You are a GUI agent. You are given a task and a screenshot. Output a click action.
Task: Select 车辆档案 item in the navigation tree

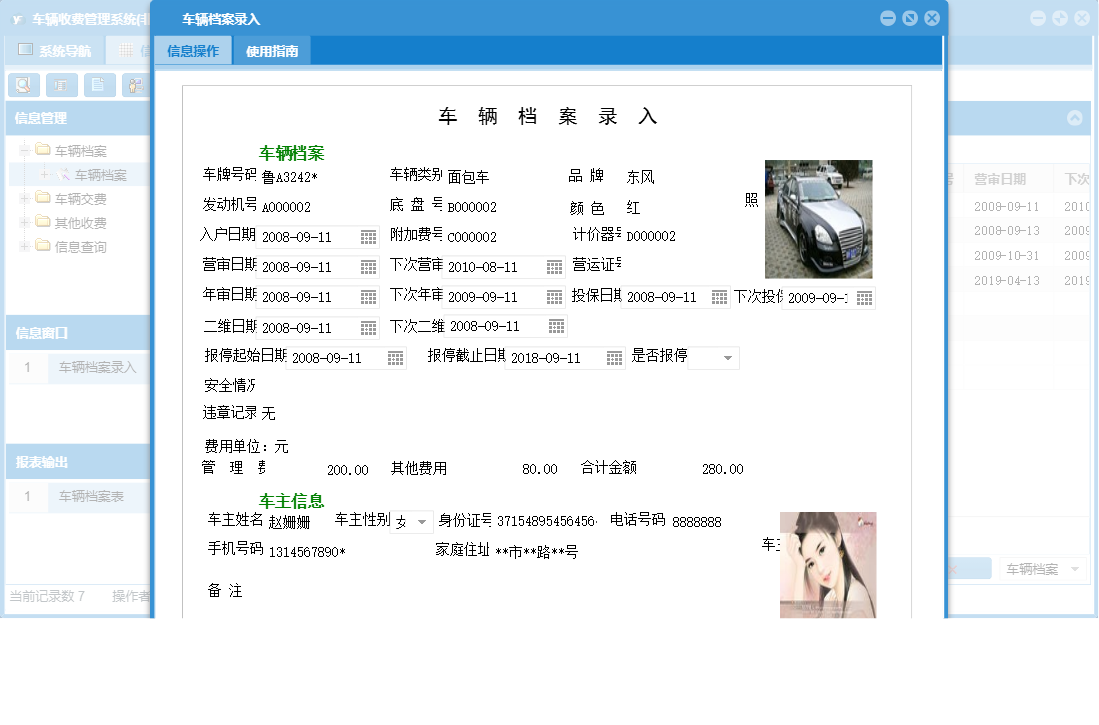tap(100, 176)
